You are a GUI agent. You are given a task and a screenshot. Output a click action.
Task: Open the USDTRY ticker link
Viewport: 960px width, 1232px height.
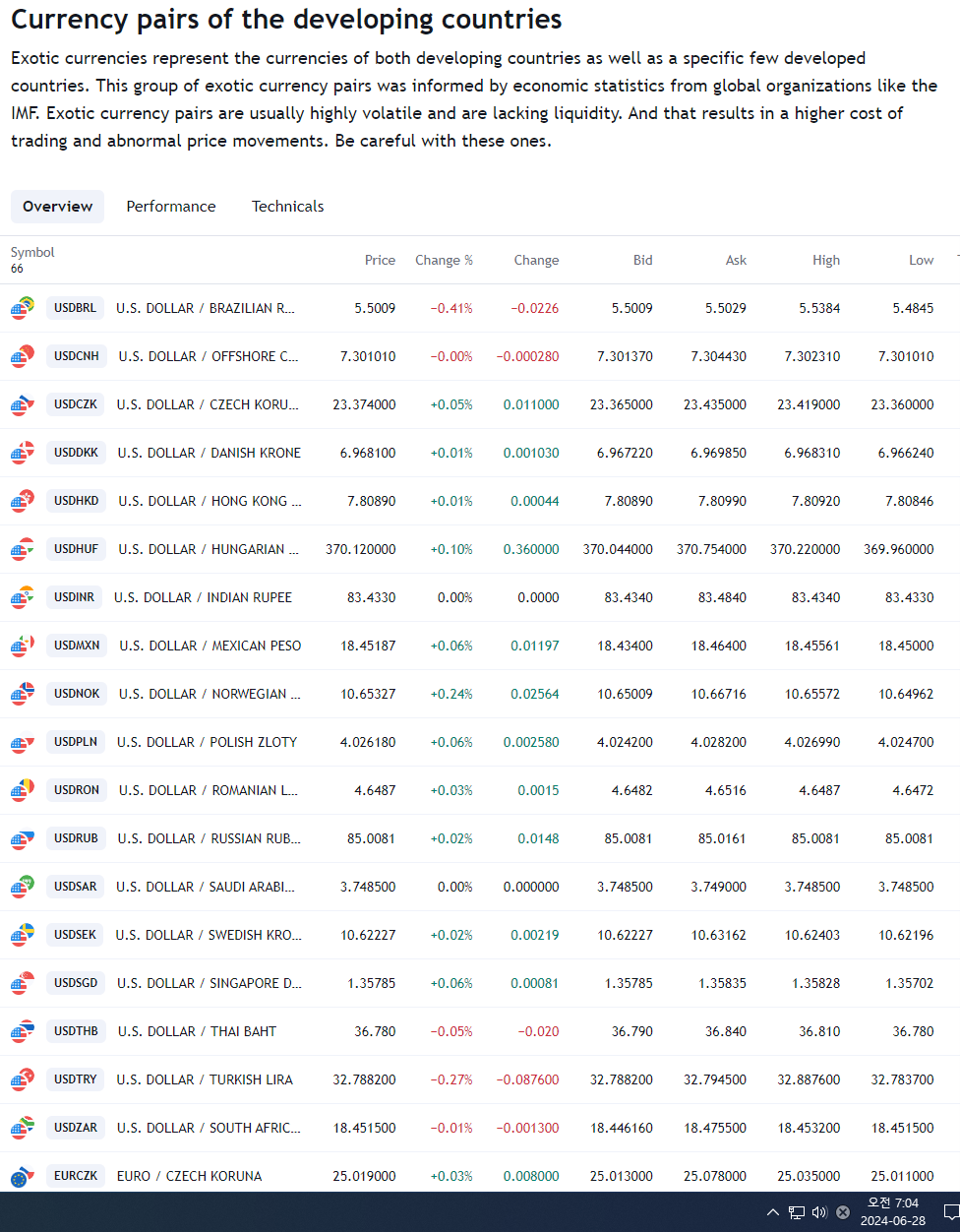(x=75, y=1079)
